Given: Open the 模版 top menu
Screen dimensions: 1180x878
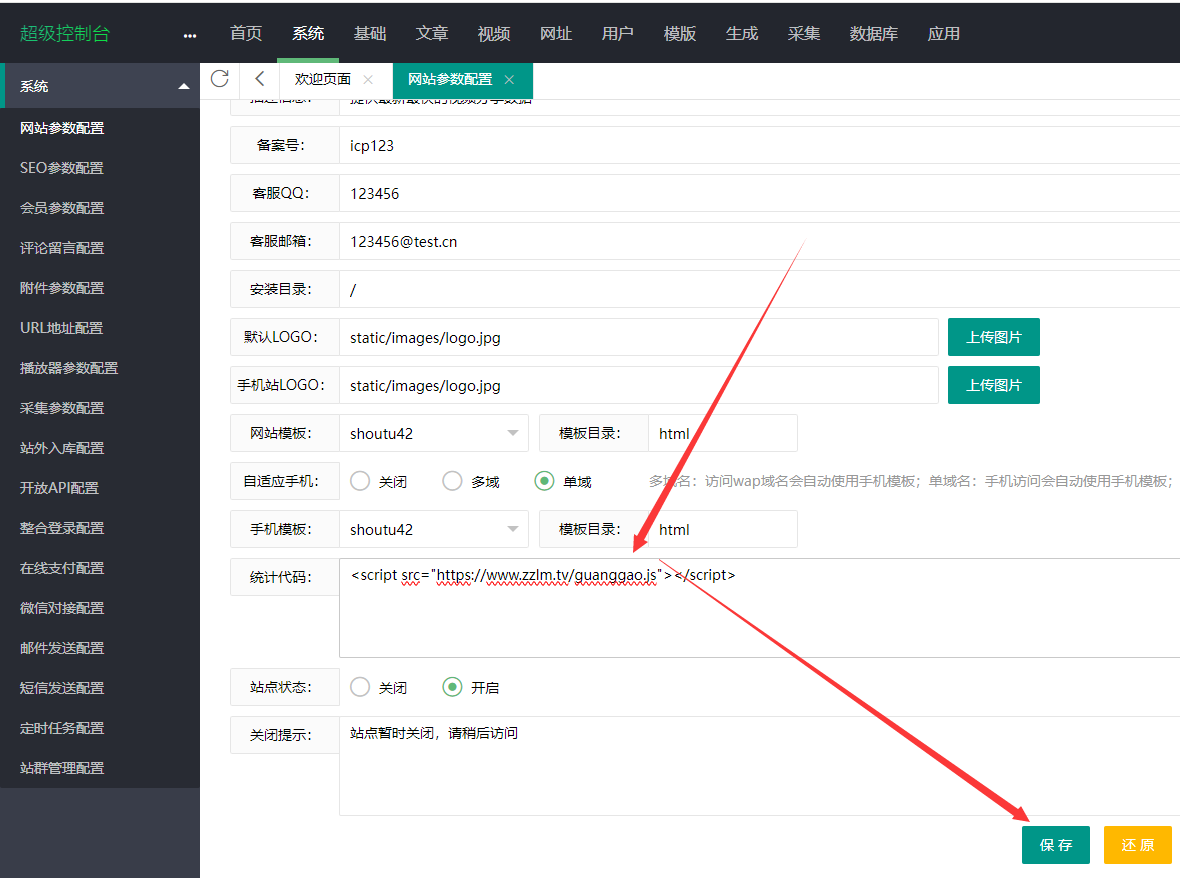Looking at the screenshot, I should point(680,34).
